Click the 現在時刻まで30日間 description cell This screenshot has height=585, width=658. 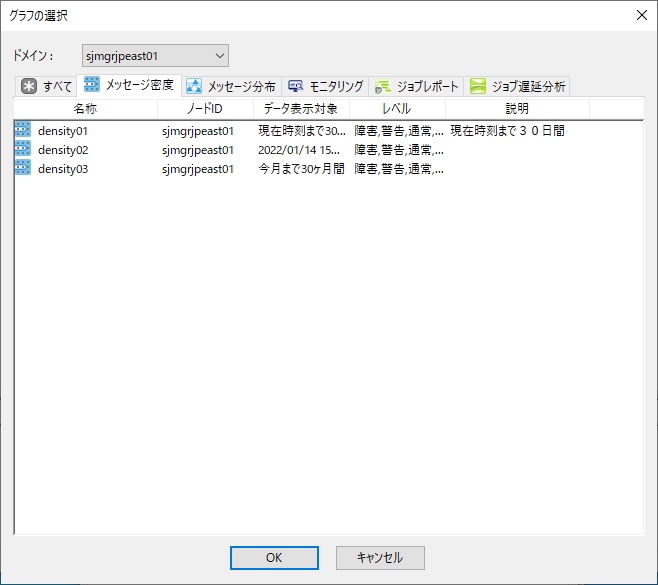tap(507, 131)
